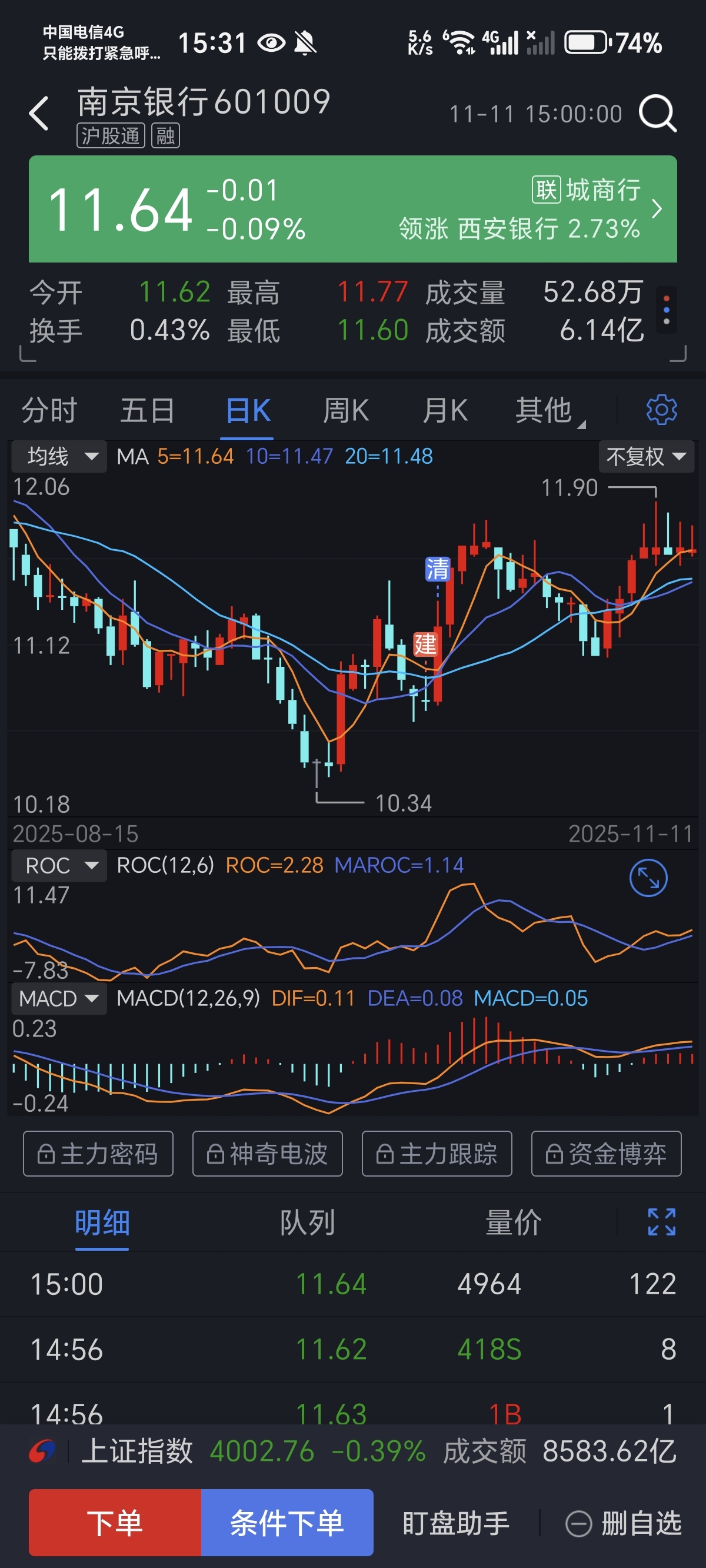706x1568 pixels.
Task: Tap the three-dot more quotes icon
Action: [x=667, y=310]
